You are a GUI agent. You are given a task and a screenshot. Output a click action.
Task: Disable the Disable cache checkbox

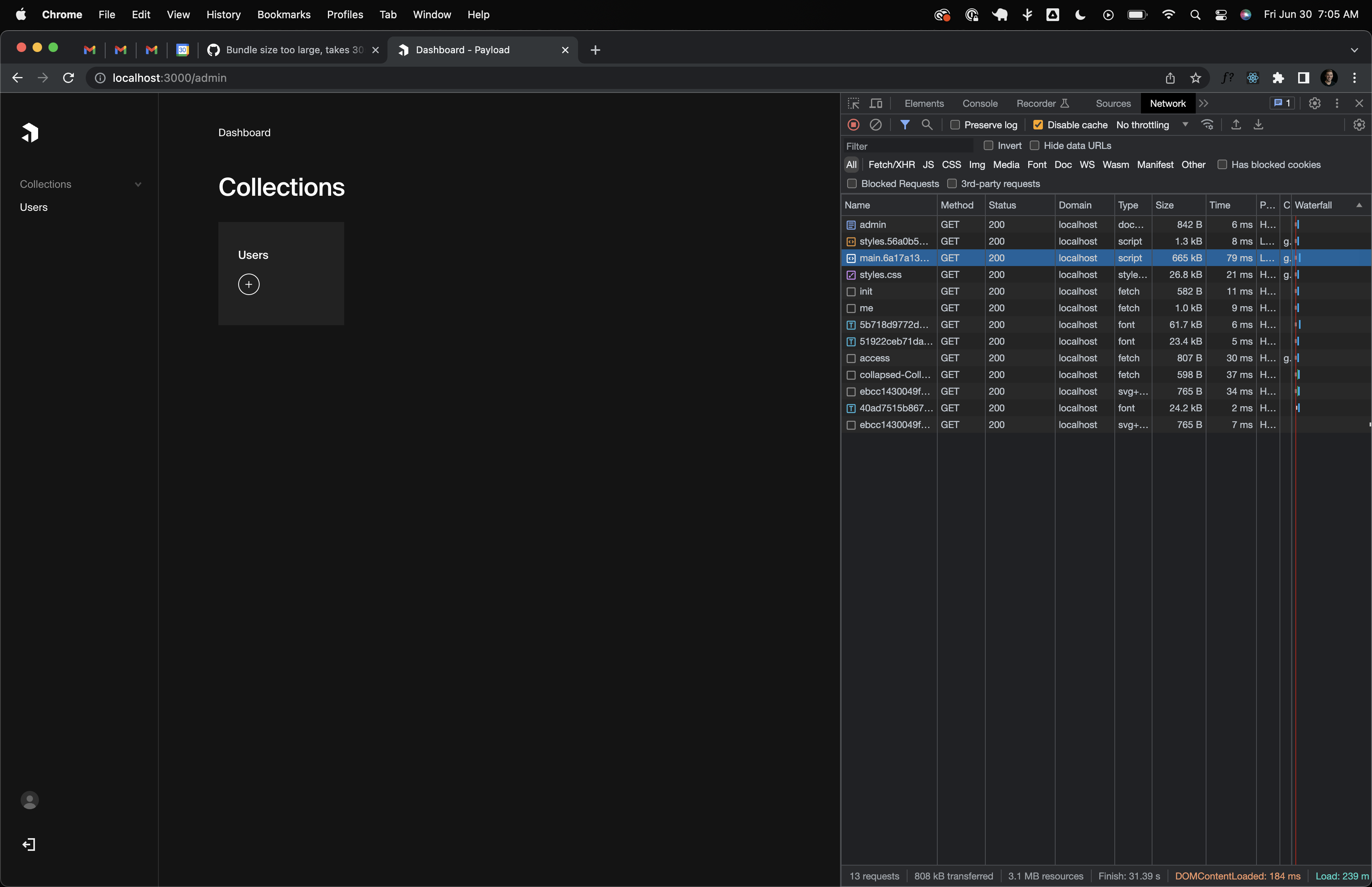tap(1038, 124)
